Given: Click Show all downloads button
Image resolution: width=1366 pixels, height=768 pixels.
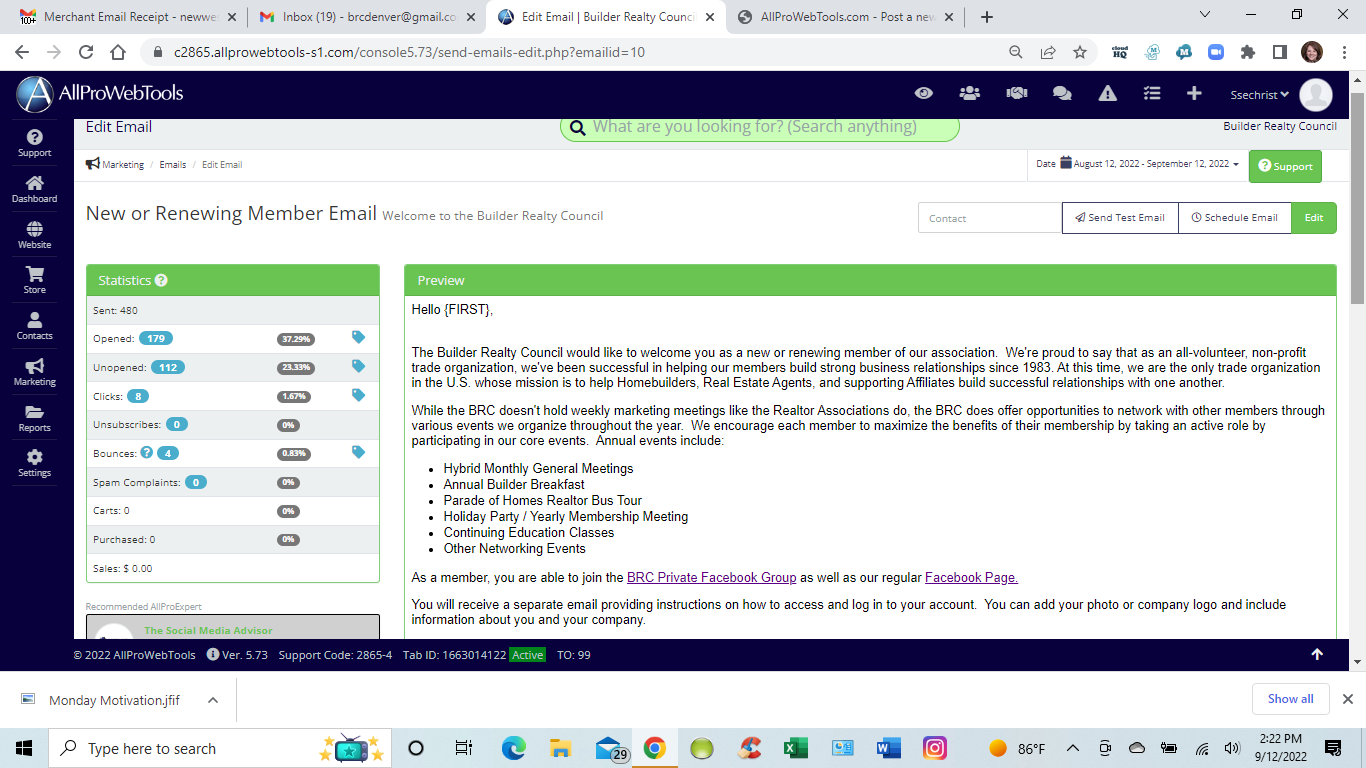Looking at the screenshot, I should click(1291, 699).
